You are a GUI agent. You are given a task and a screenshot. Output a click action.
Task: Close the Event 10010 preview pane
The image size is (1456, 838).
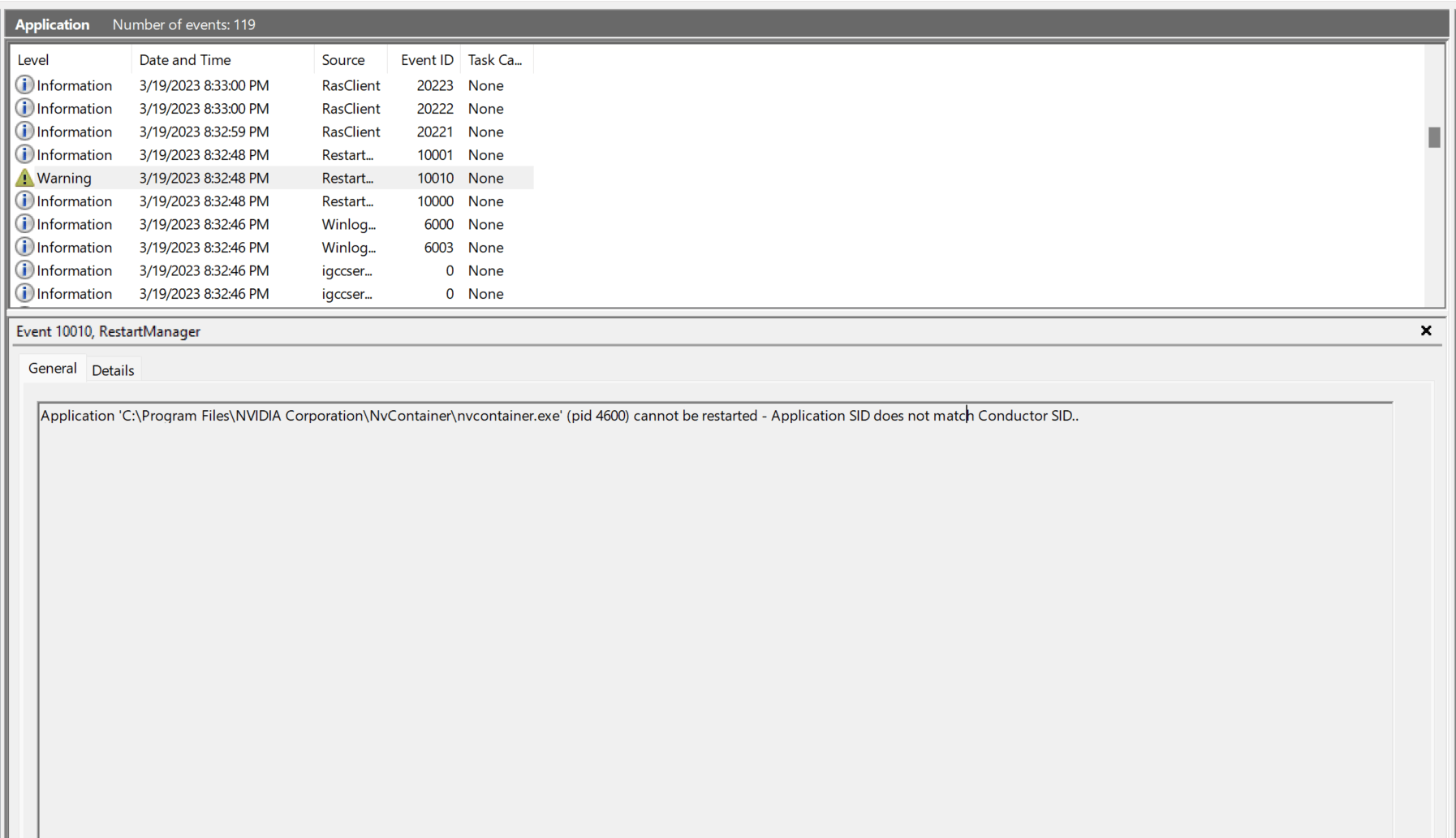(1426, 330)
